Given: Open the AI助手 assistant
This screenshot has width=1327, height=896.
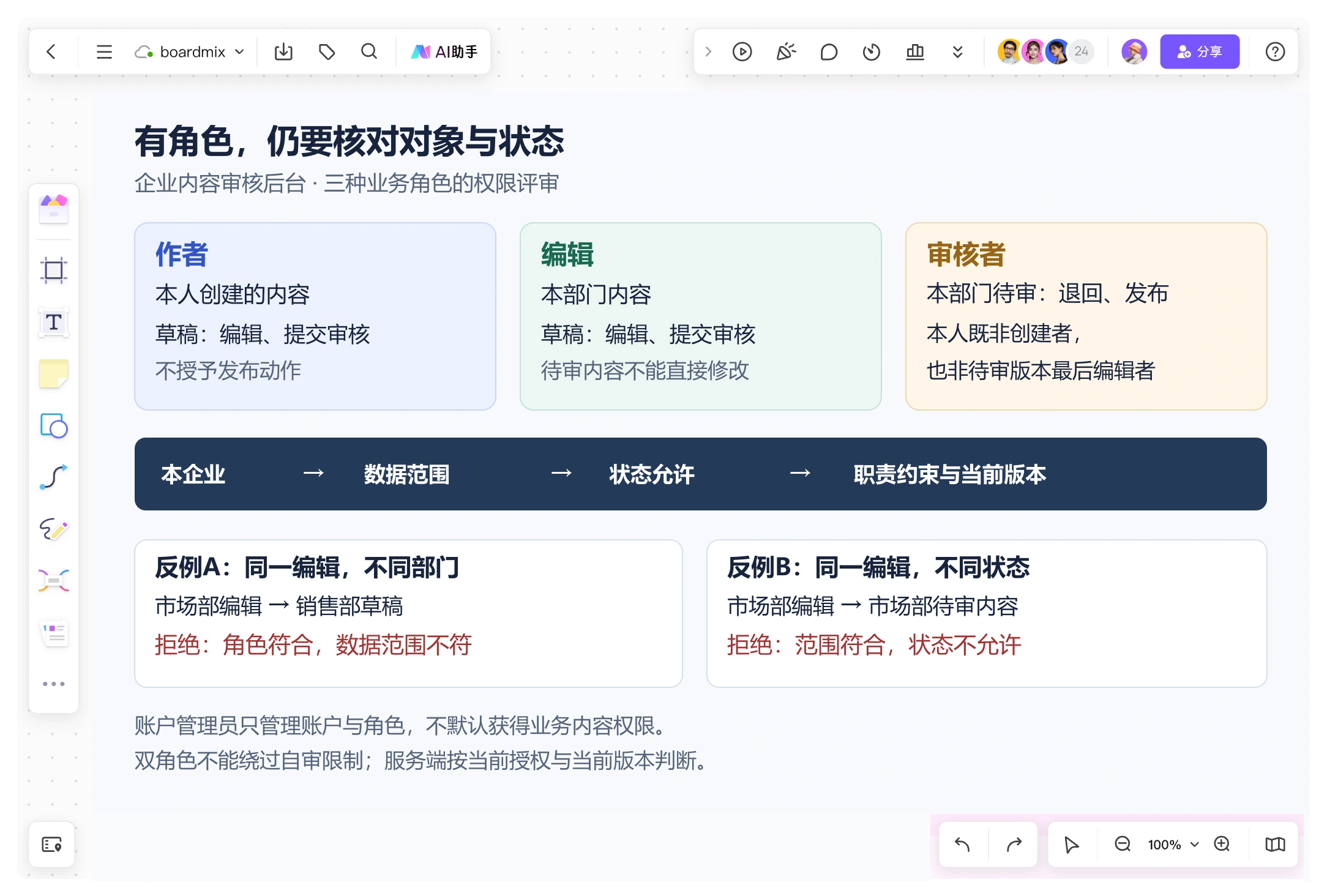Looking at the screenshot, I should coord(445,52).
